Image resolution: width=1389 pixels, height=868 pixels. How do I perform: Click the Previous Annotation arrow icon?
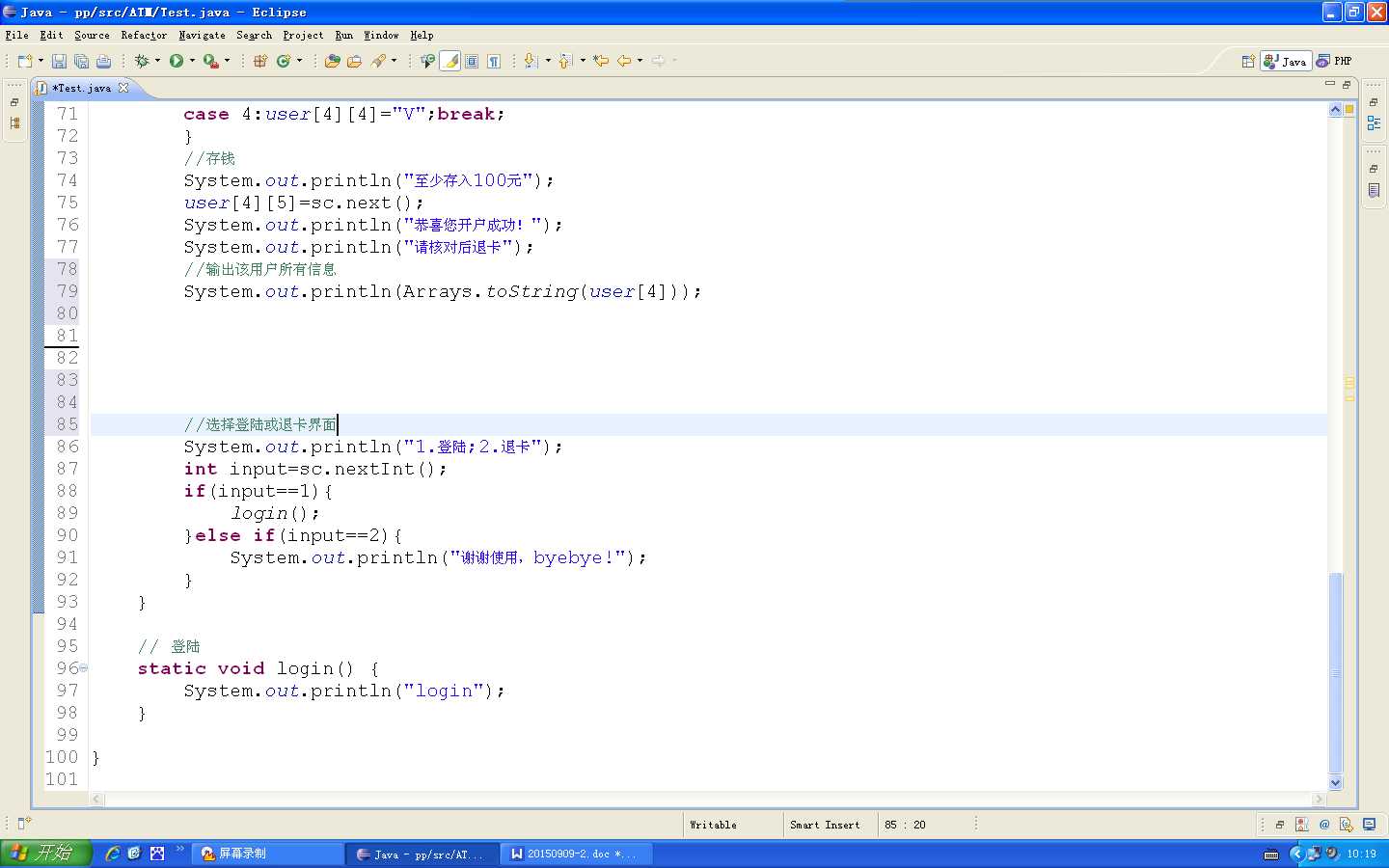pyautogui.click(x=565, y=61)
